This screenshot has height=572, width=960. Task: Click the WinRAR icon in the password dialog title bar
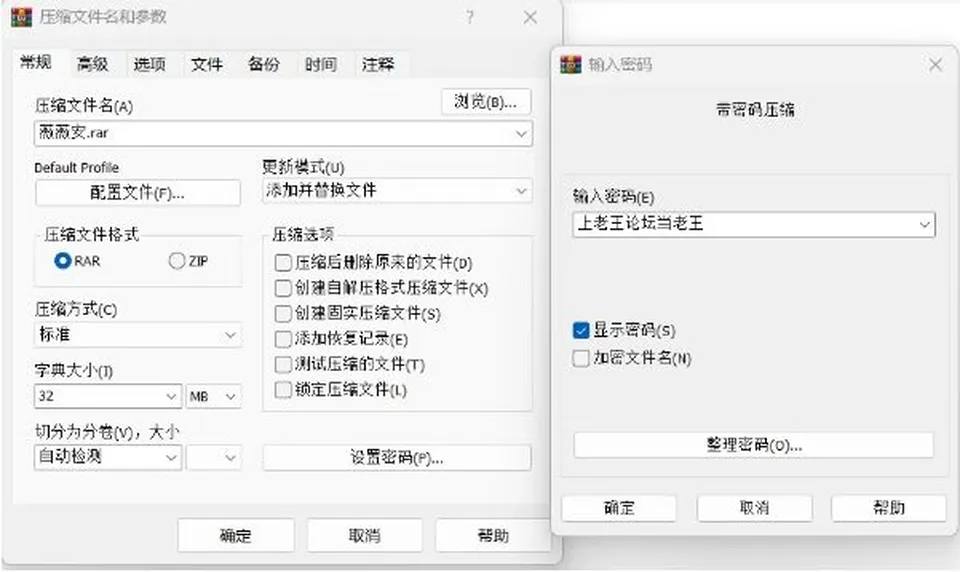tap(571, 64)
